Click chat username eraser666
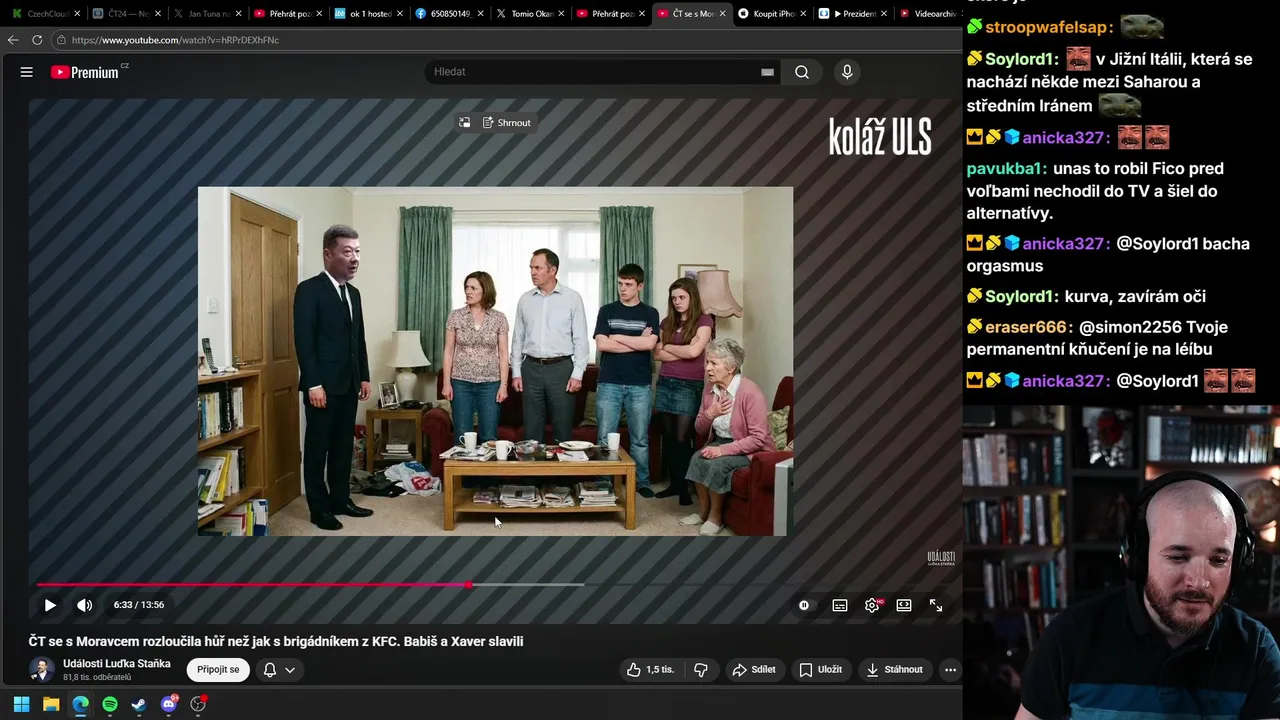1280x720 pixels. click(x=1029, y=327)
